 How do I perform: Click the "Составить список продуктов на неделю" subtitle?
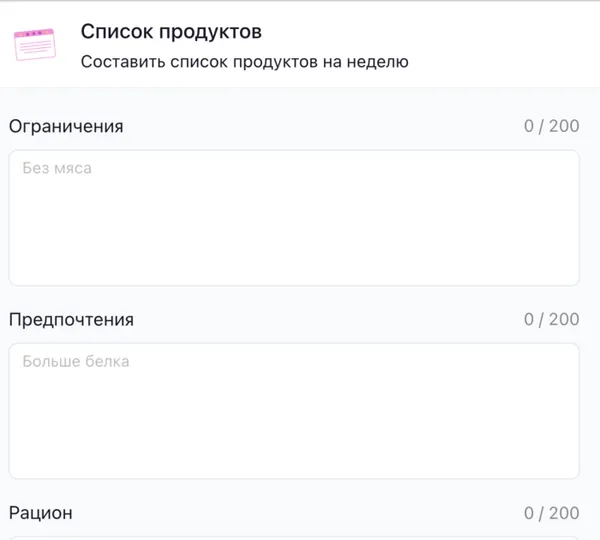244,61
